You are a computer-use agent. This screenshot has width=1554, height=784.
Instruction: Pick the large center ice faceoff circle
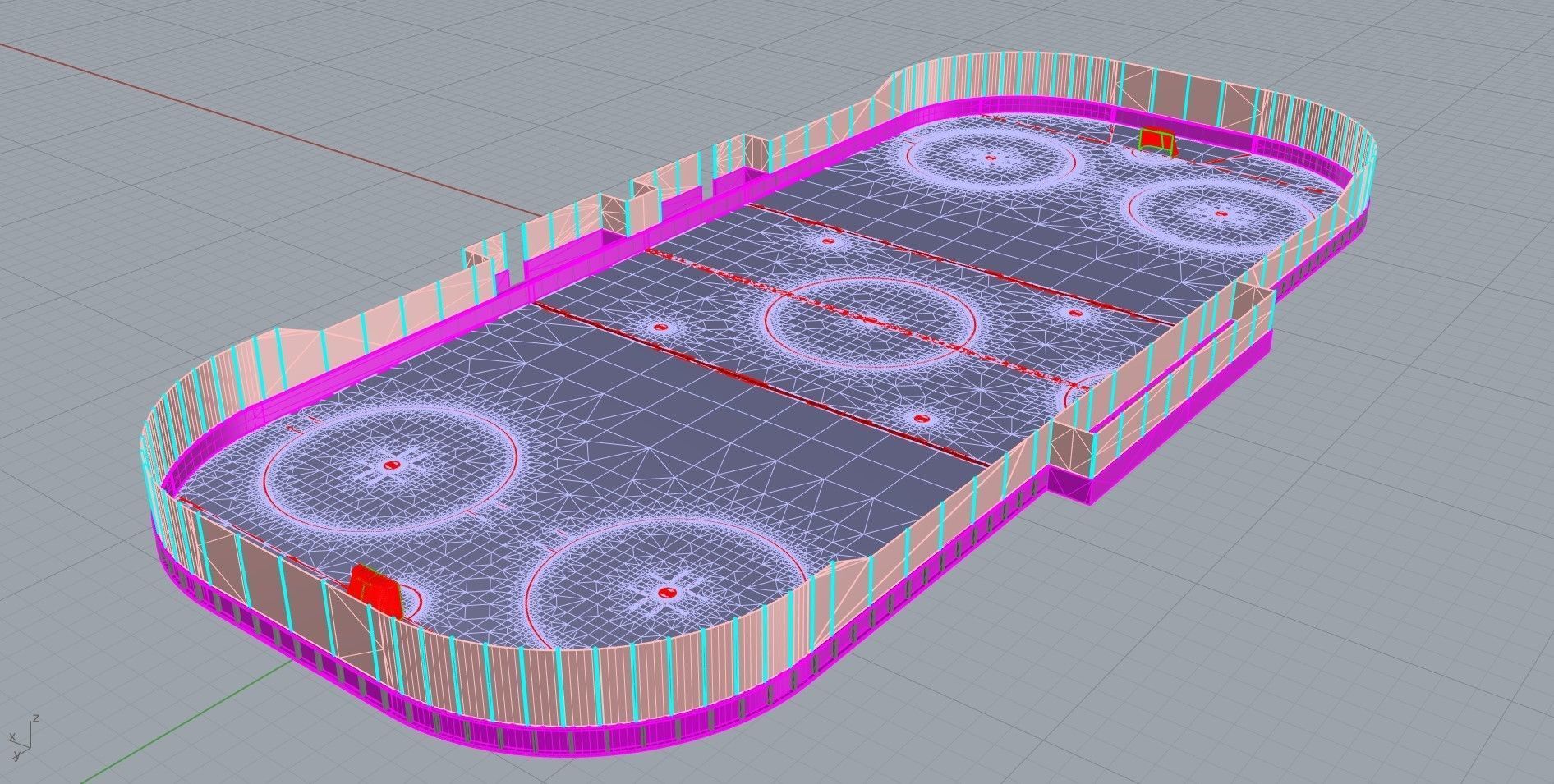[870, 323]
